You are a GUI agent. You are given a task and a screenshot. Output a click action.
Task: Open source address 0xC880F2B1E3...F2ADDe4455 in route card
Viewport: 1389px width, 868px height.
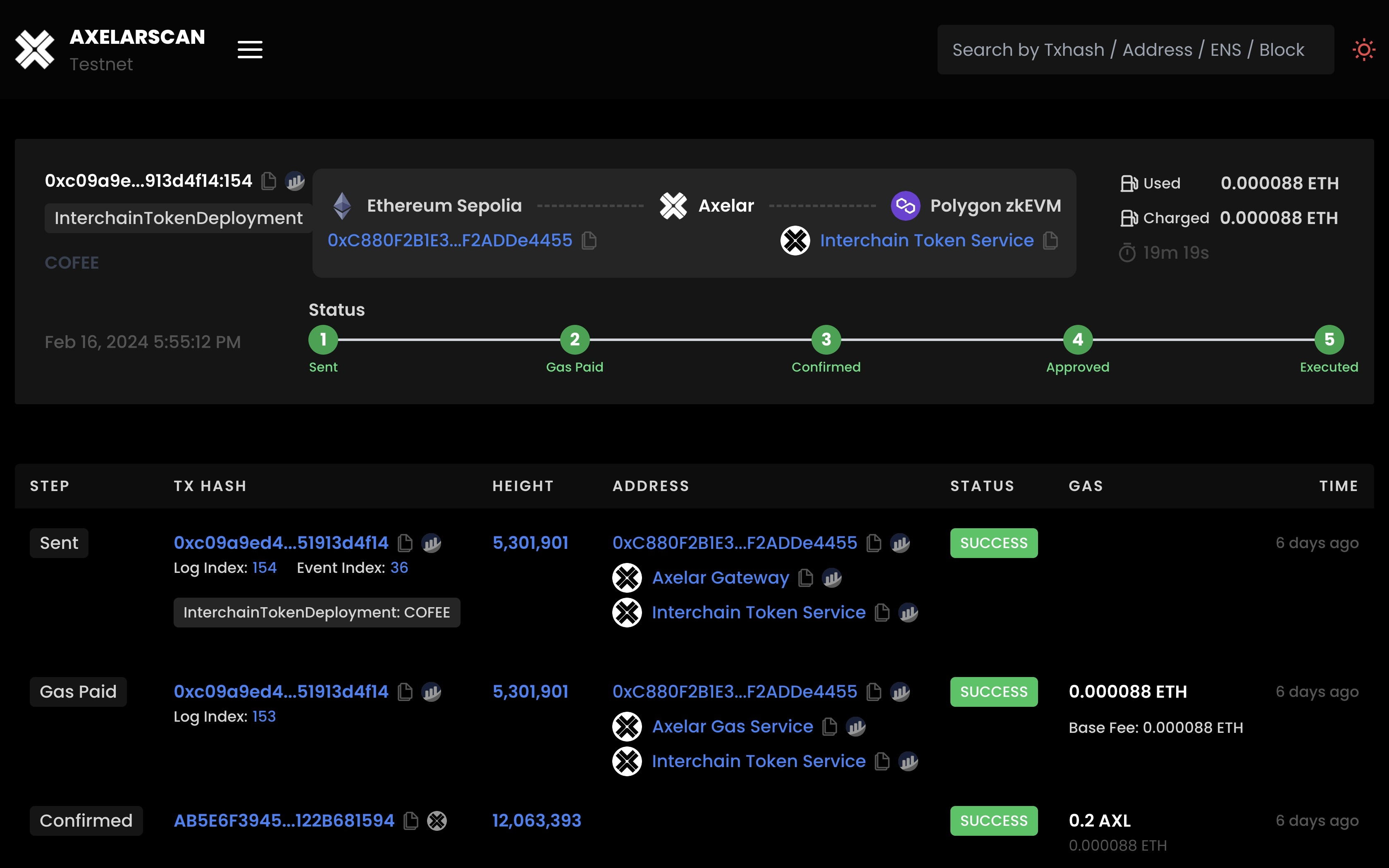click(450, 240)
